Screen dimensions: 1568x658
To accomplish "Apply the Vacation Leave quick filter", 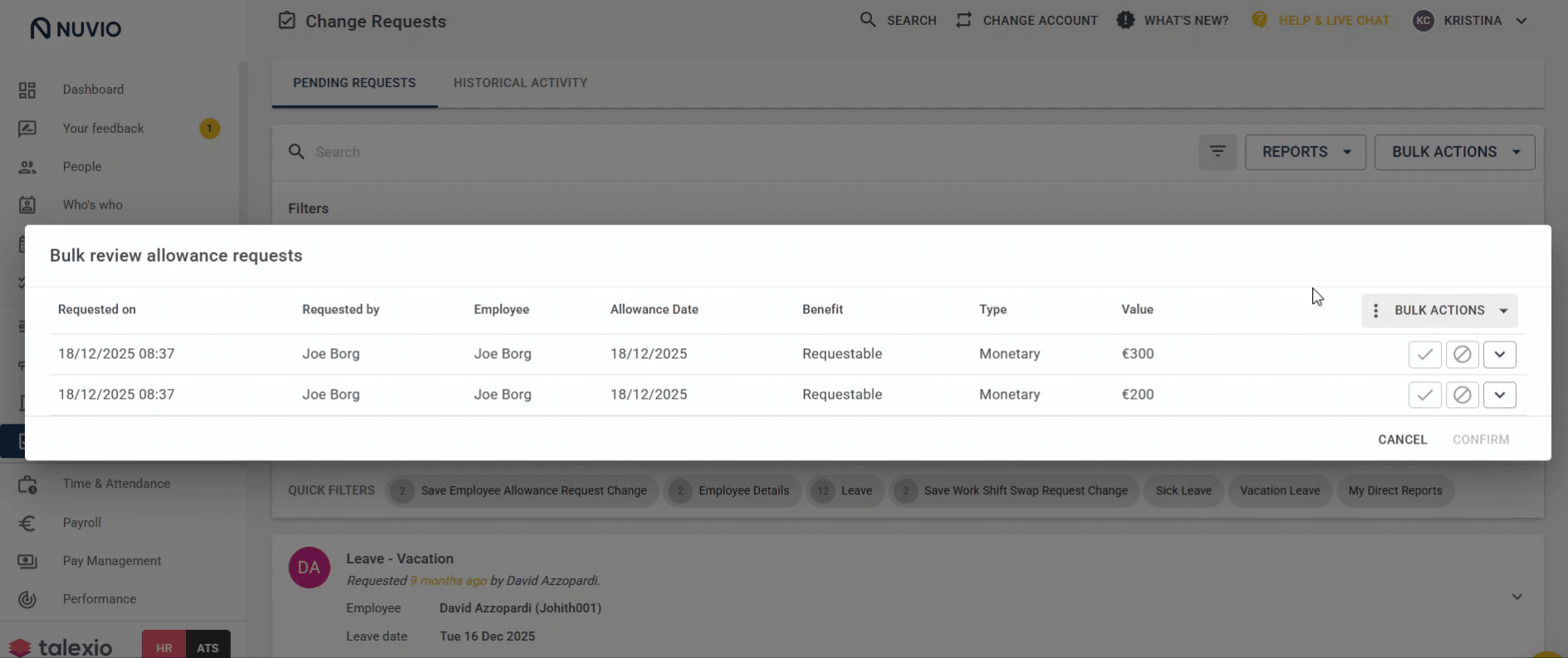I will [1280, 491].
